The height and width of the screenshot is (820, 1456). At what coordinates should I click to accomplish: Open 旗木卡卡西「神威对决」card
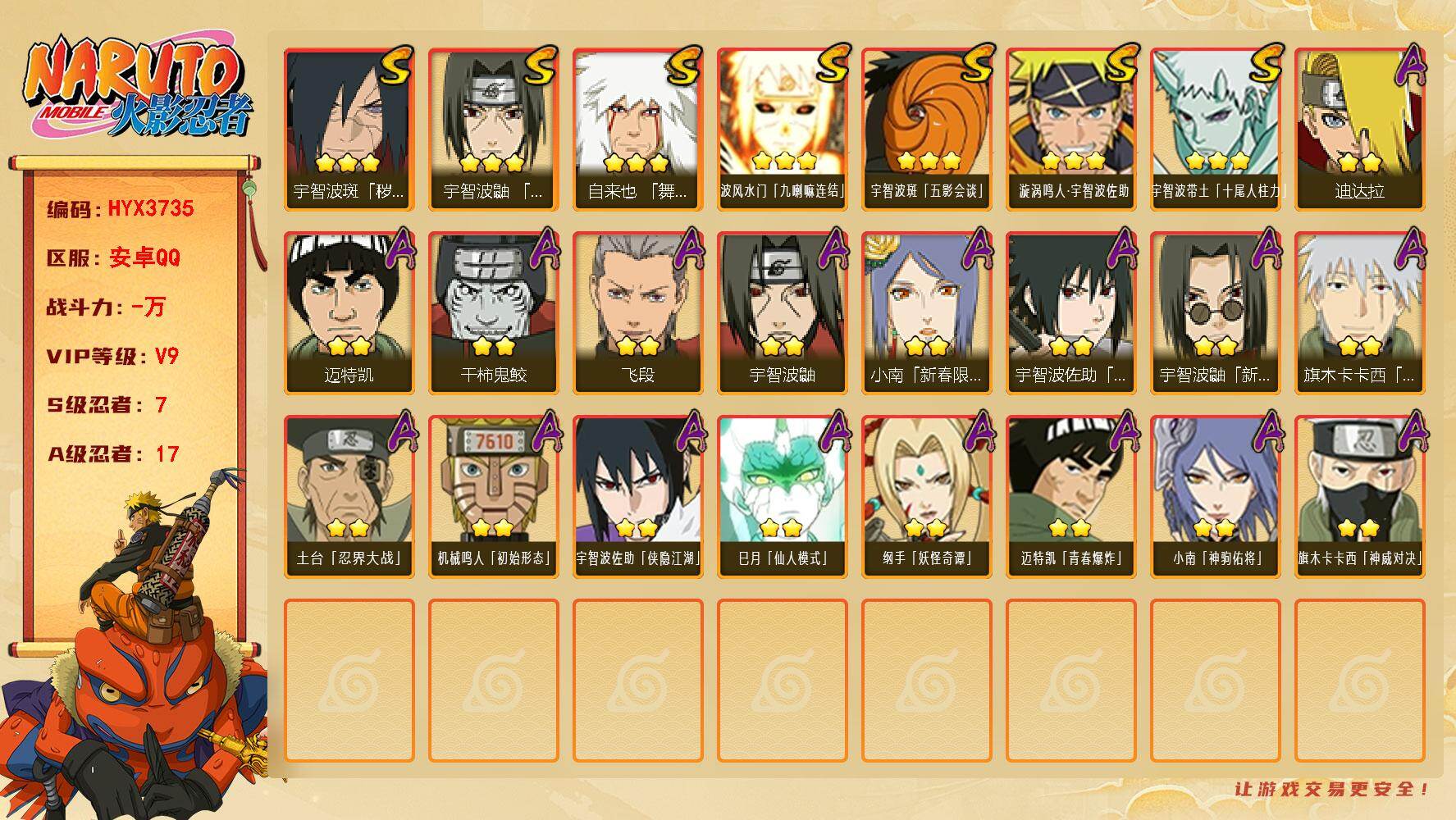(x=1360, y=496)
